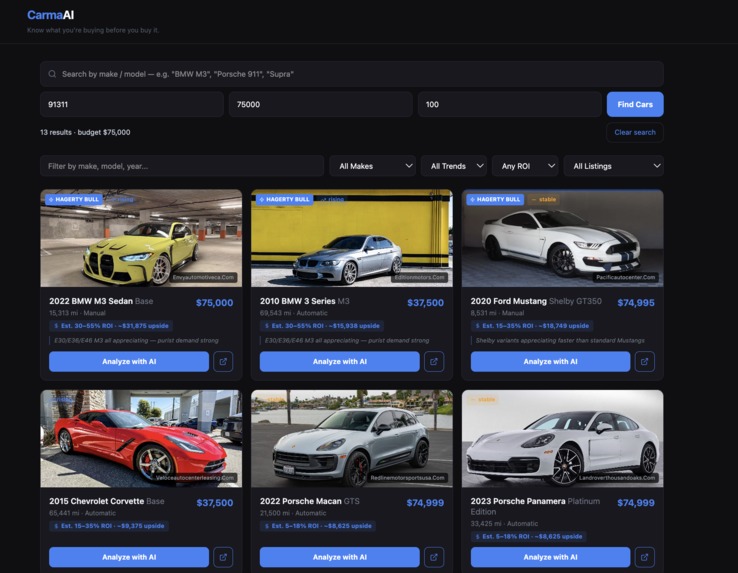Analyze the 2010 BMW 3 Series with AI

(x=340, y=362)
